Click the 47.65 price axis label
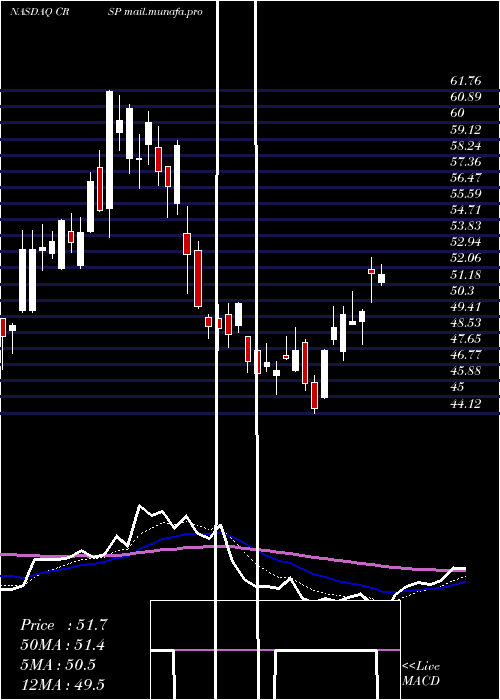This screenshot has width=500, height=700. (x=466, y=339)
